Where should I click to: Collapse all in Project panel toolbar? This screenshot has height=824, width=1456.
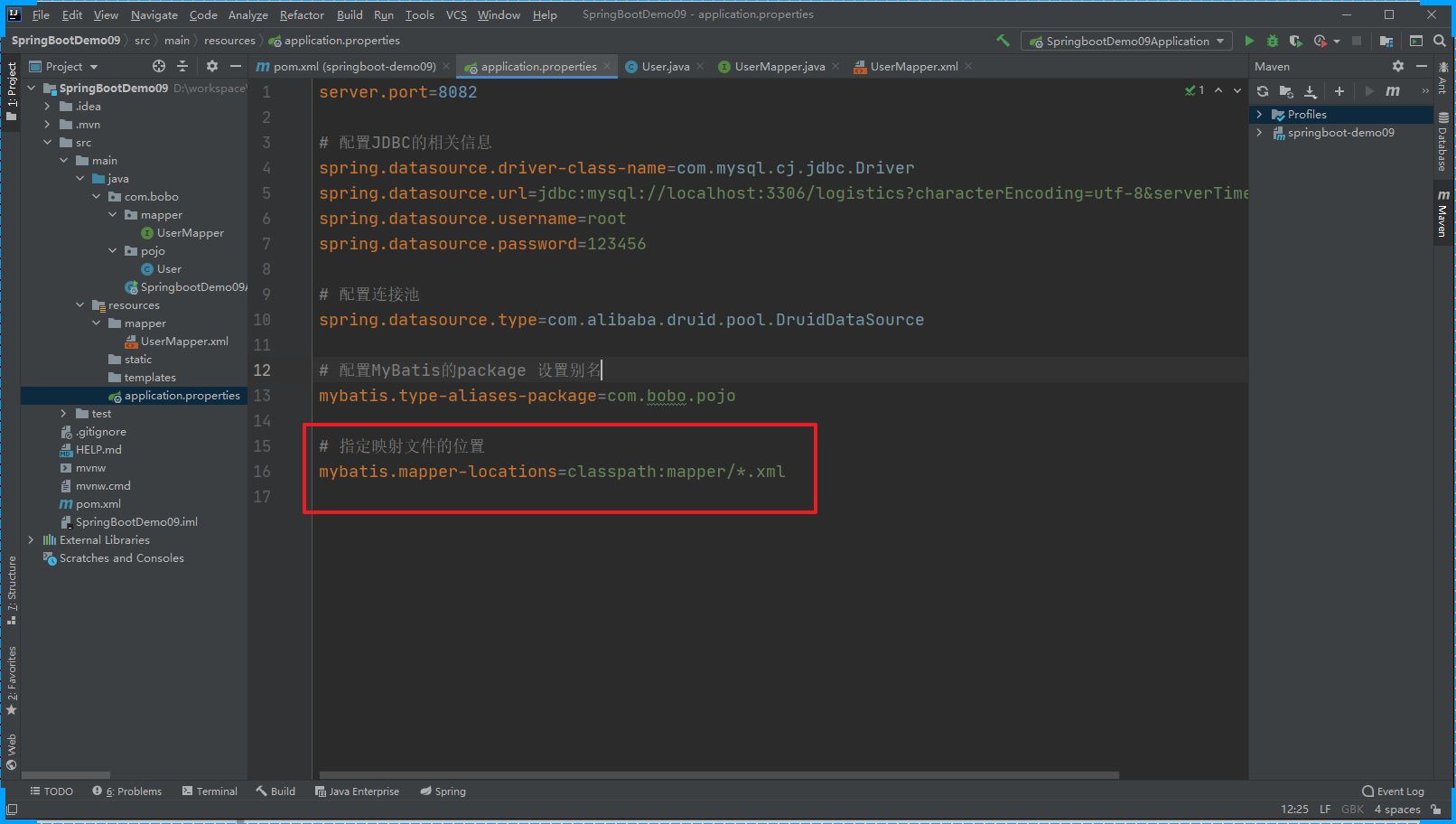pyautogui.click(x=182, y=66)
